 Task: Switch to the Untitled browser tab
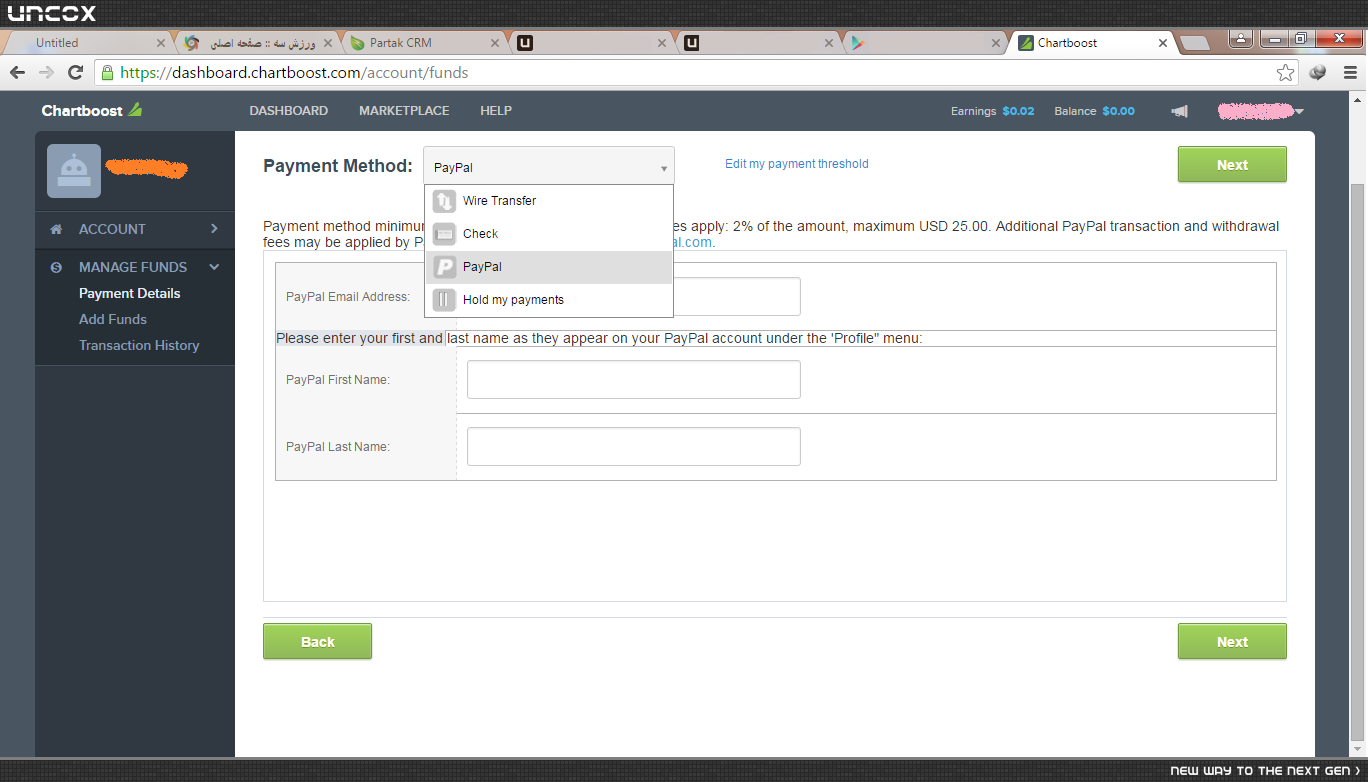90,43
